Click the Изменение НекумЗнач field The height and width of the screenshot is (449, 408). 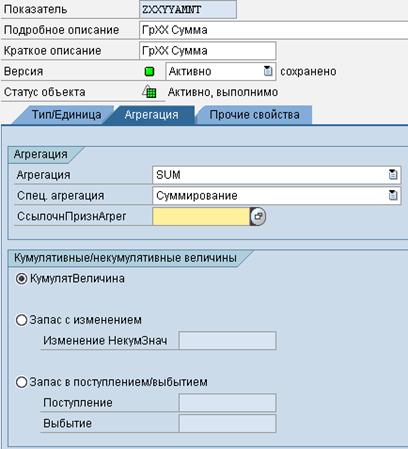(228, 340)
